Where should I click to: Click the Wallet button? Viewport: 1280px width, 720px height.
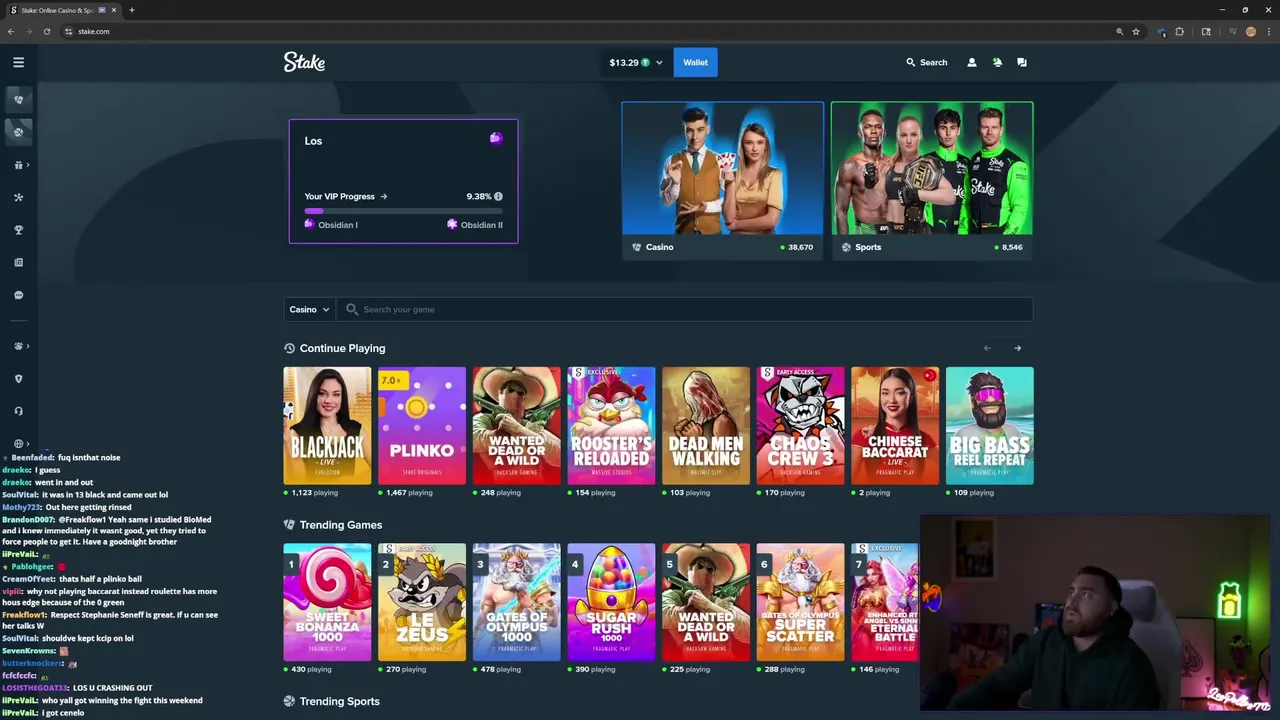point(695,62)
